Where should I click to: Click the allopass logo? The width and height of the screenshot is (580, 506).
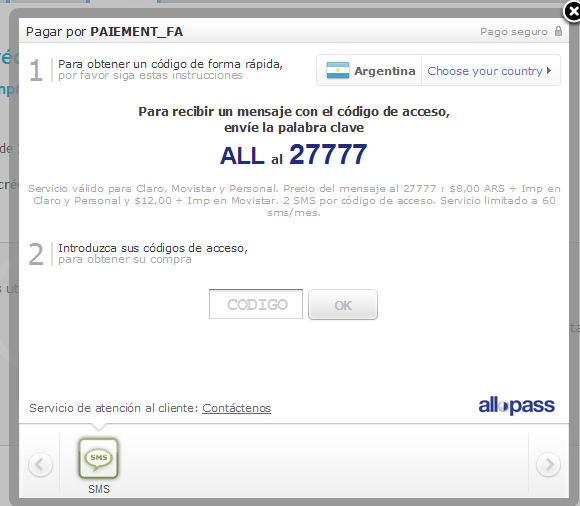[x=517, y=405]
